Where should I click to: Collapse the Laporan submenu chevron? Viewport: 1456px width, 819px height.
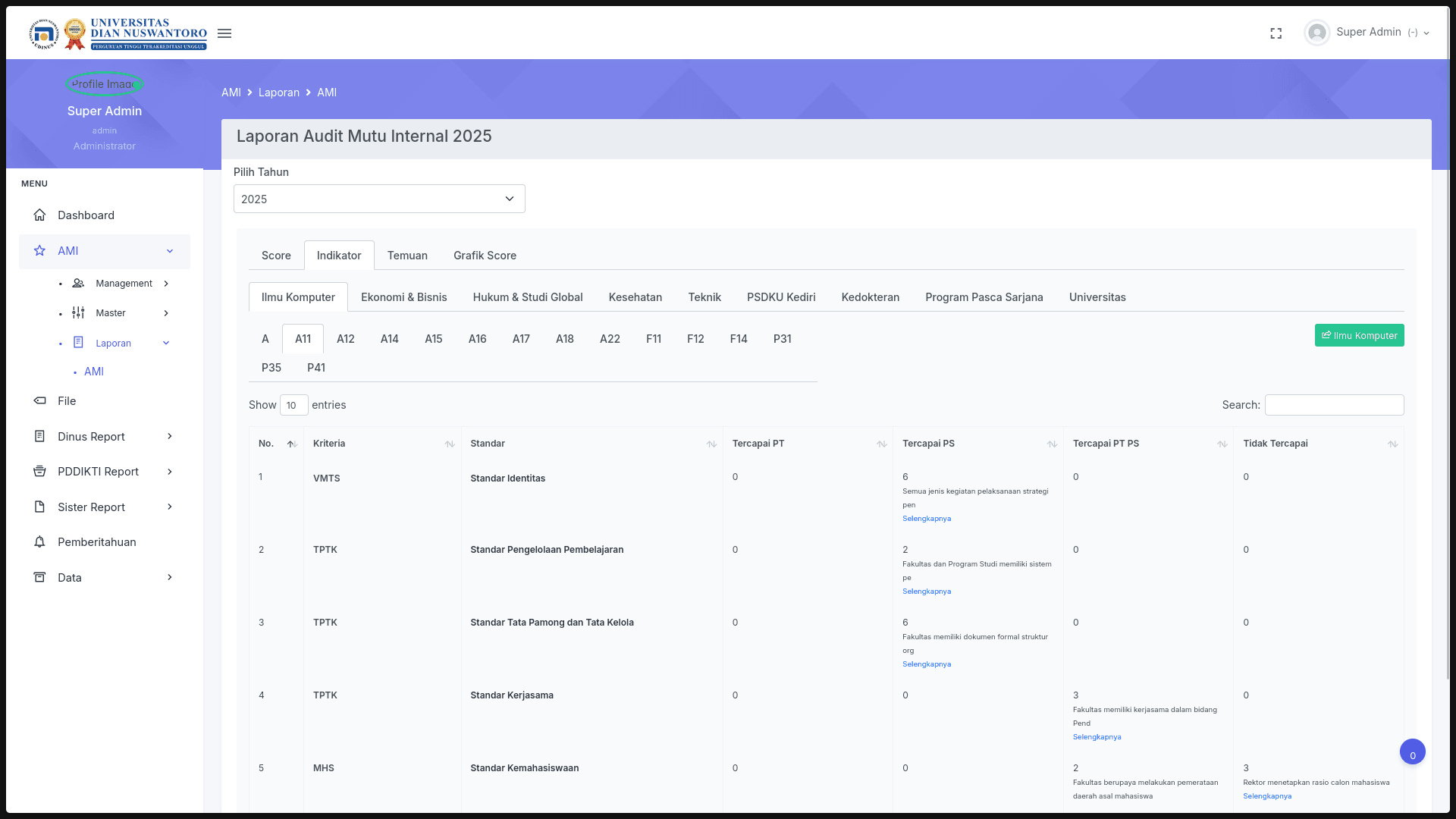point(166,343)
